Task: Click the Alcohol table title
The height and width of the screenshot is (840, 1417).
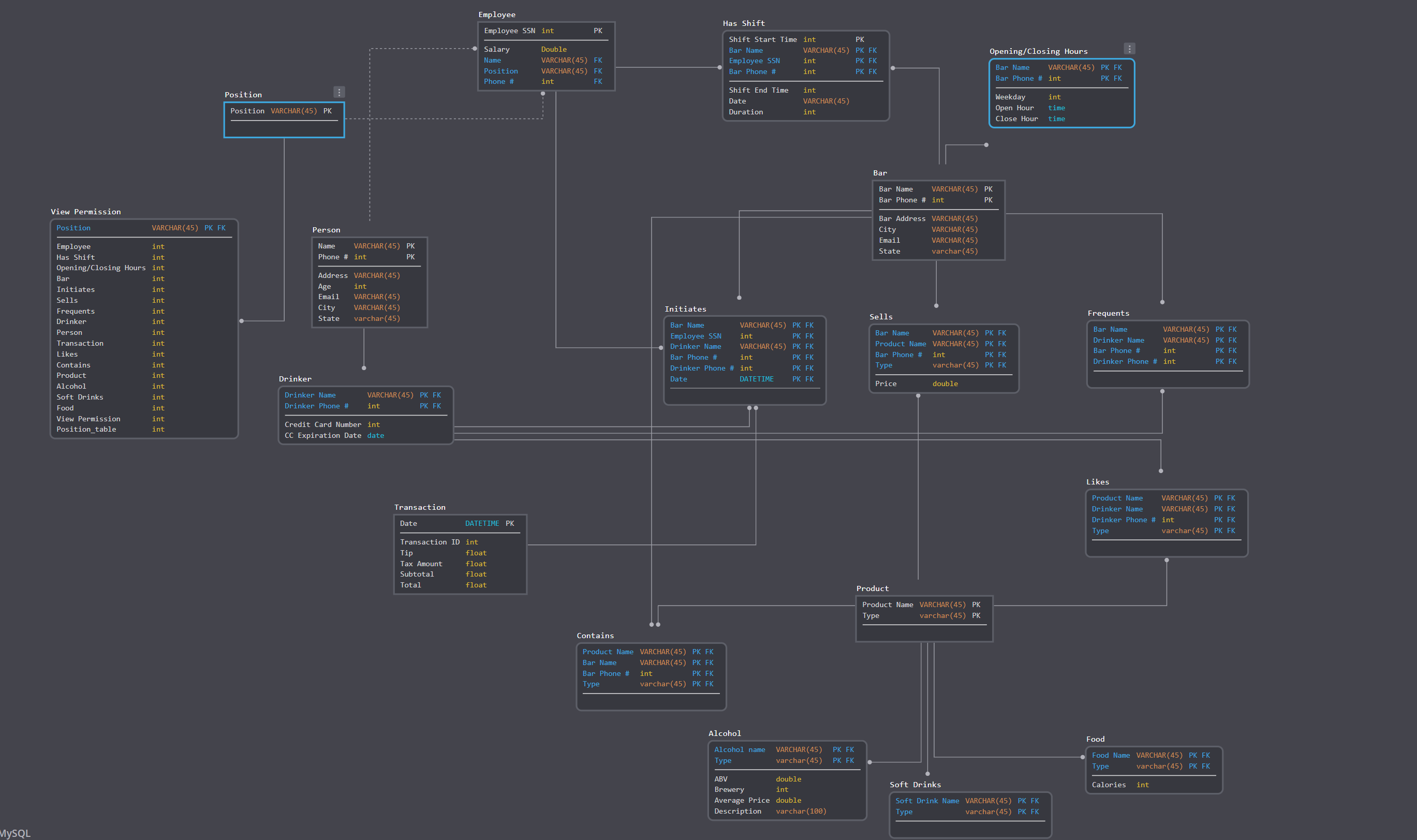Action: [x=725, y=733]
